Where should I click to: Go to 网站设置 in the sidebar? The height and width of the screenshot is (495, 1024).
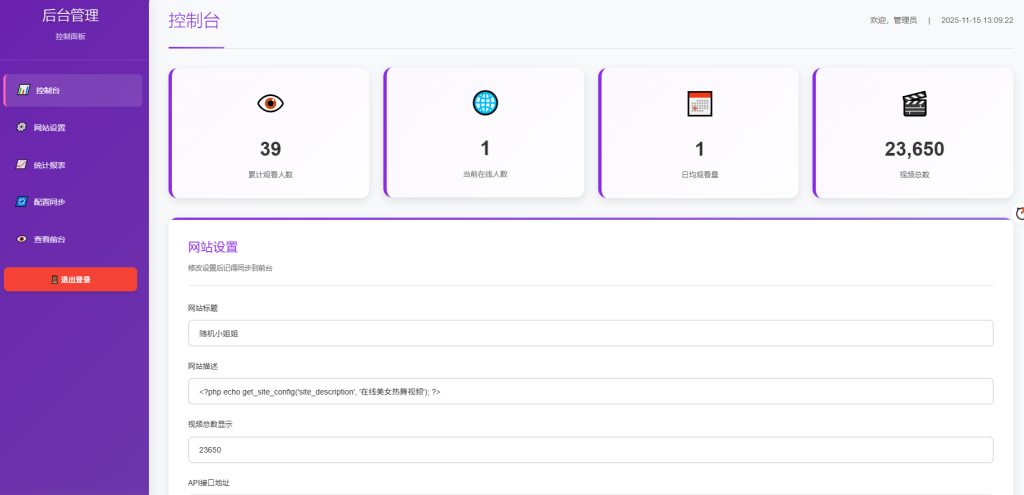50,127
